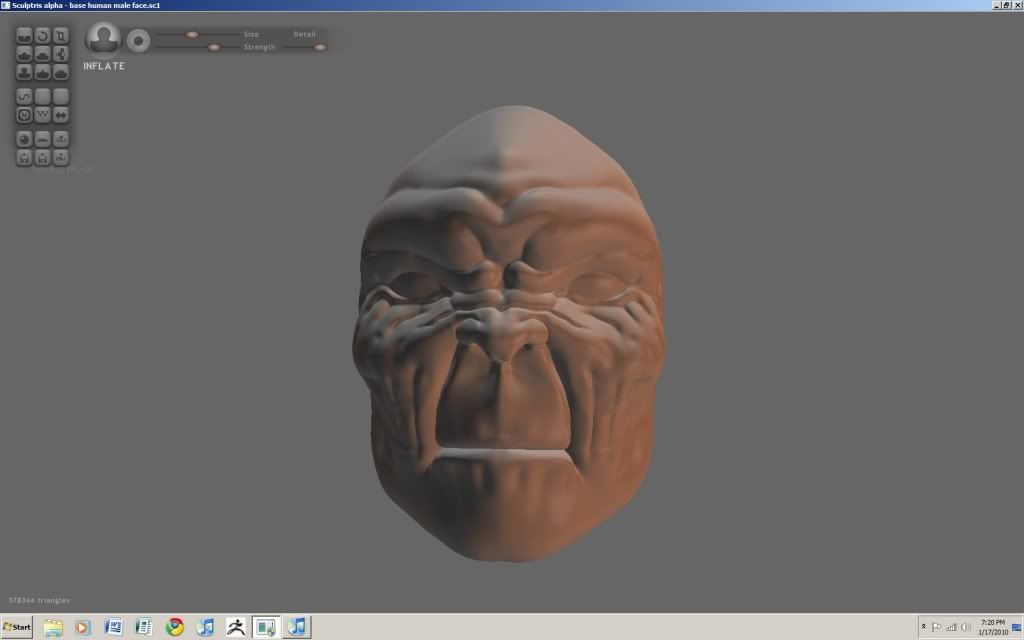Click the "Strength" slider label
The height and width of the screenshot is (640, 1024).
(259, 47)
